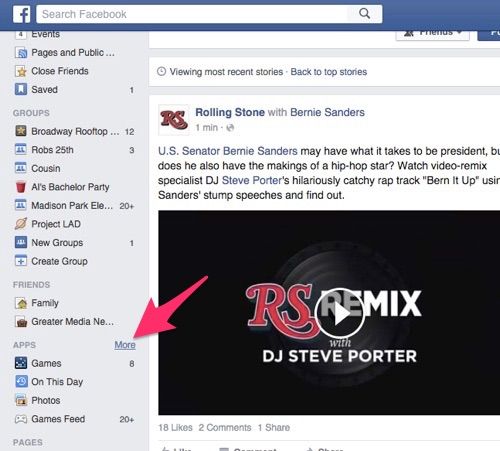Focus the Search Facebook field
This screenshot has height=451, width=500.
tap(209, 14)
